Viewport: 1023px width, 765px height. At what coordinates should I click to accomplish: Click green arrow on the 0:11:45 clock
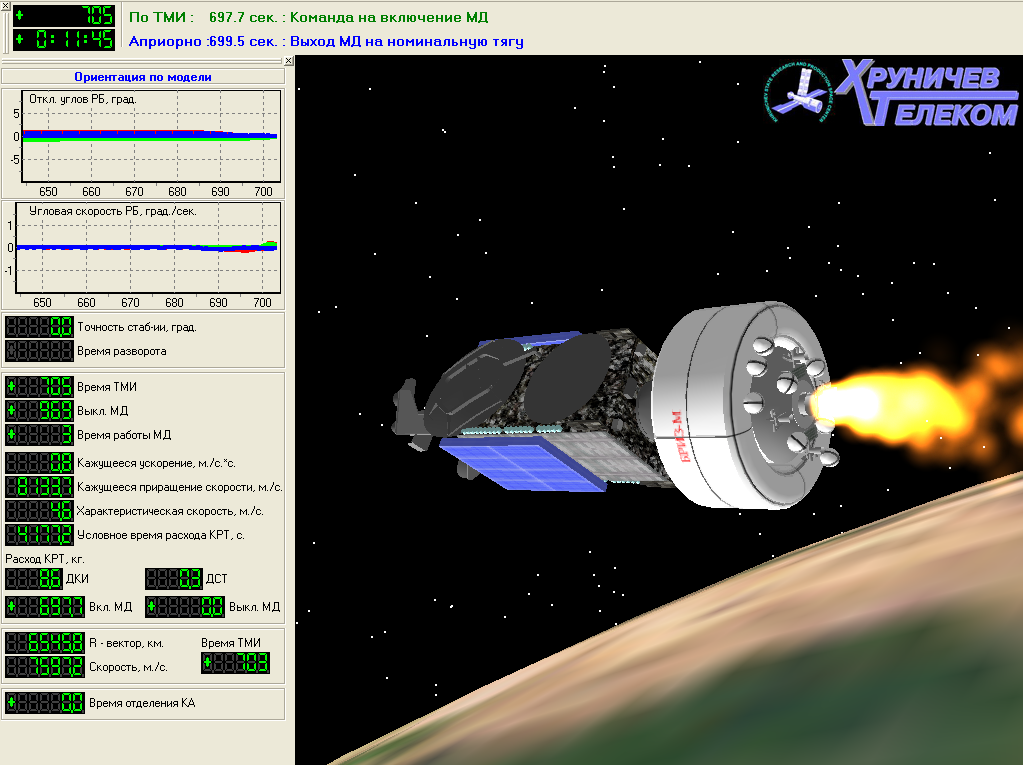[x=20, y=40]
